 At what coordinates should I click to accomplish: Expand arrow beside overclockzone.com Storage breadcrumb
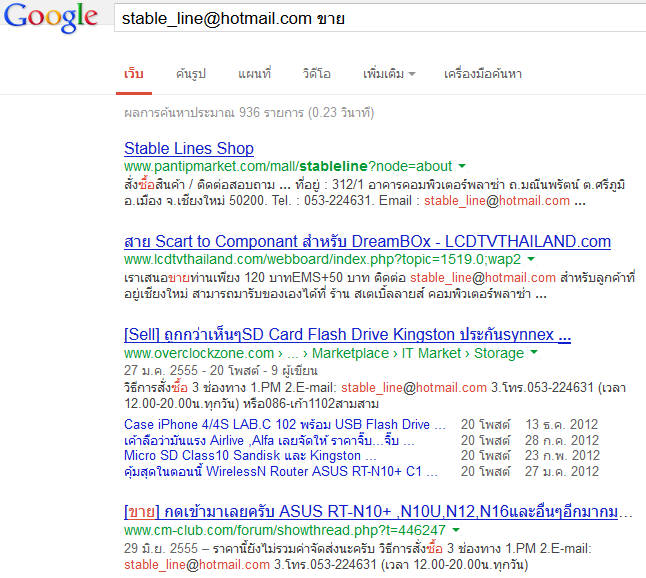point(534,353)
